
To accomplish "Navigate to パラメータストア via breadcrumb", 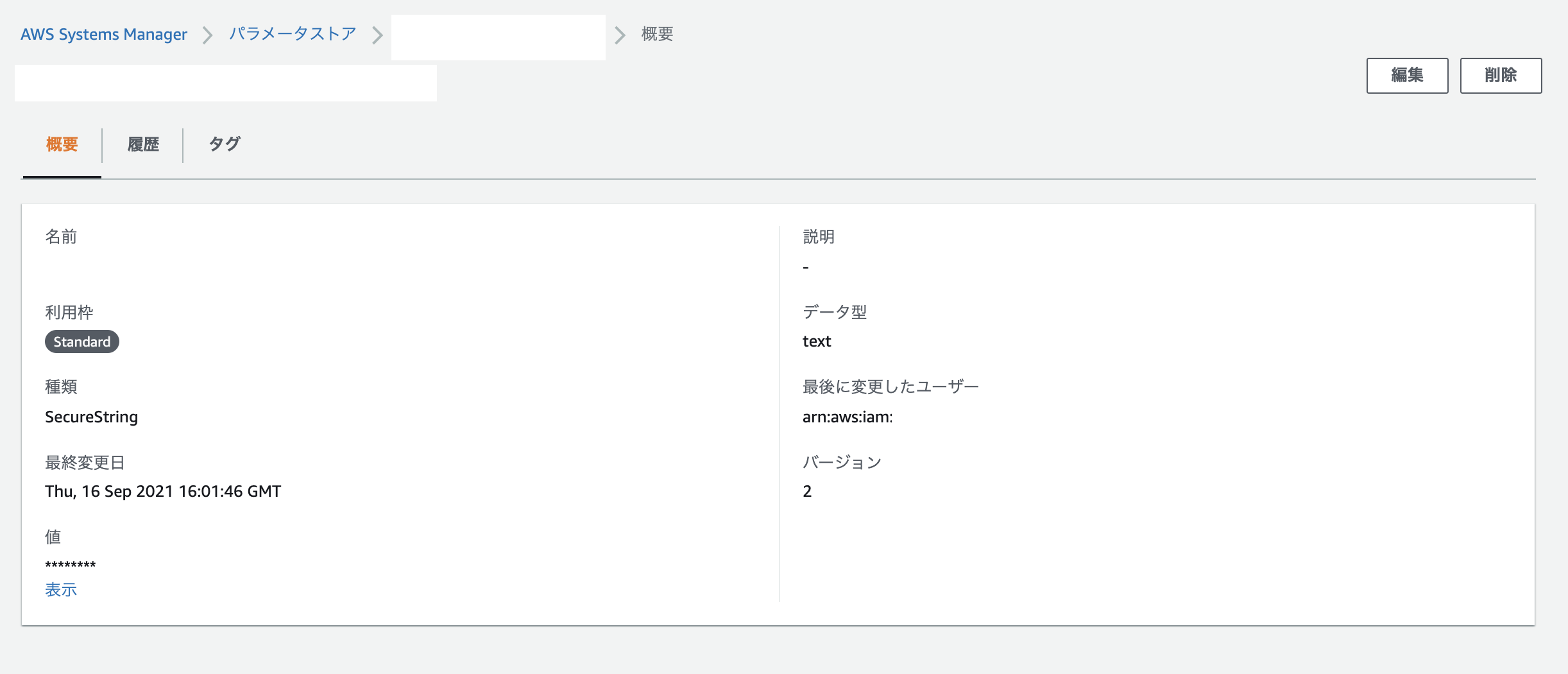I will point(292,35).
